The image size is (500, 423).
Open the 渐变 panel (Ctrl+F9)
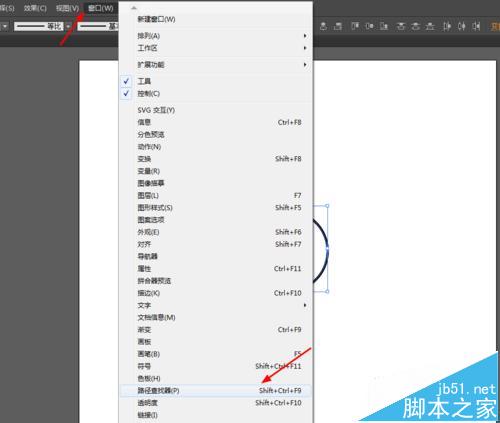click(x=216, y=329)
